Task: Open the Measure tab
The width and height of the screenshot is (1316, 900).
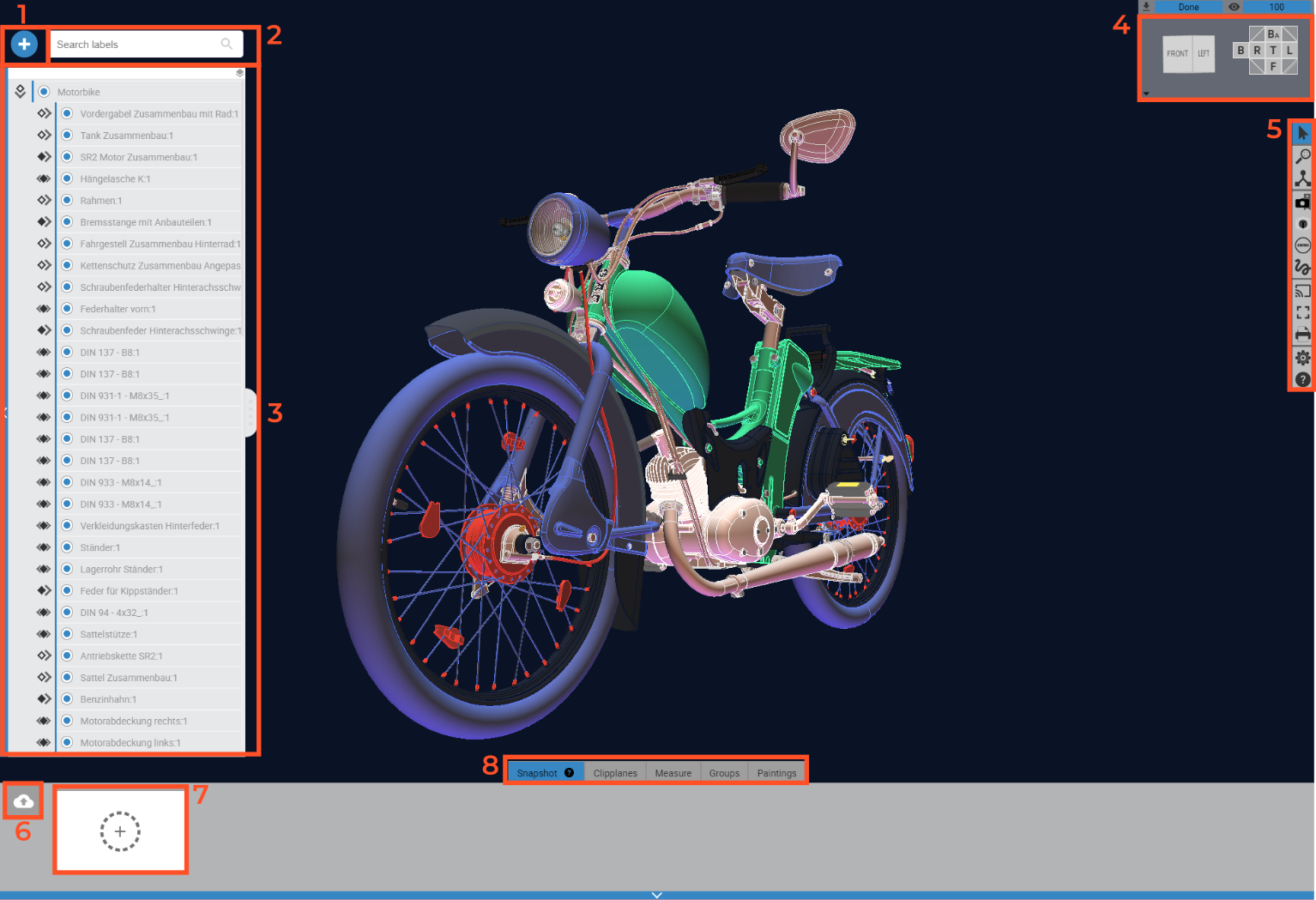Action: (673, 772)
